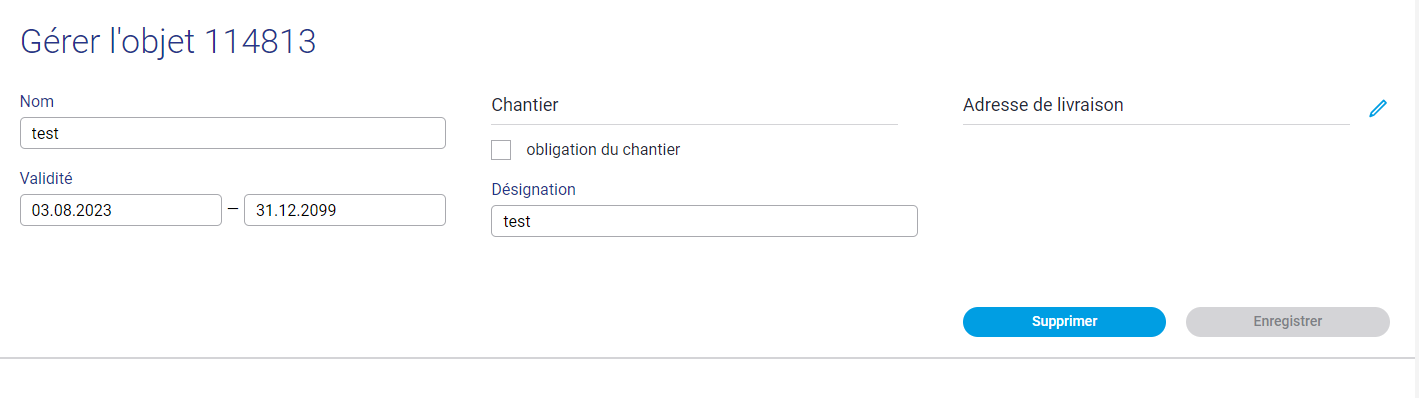Click the empty area under Adresse de livraison
Image resolution: width=1419 pixels, height=398 pixels.
(1156, 200)
